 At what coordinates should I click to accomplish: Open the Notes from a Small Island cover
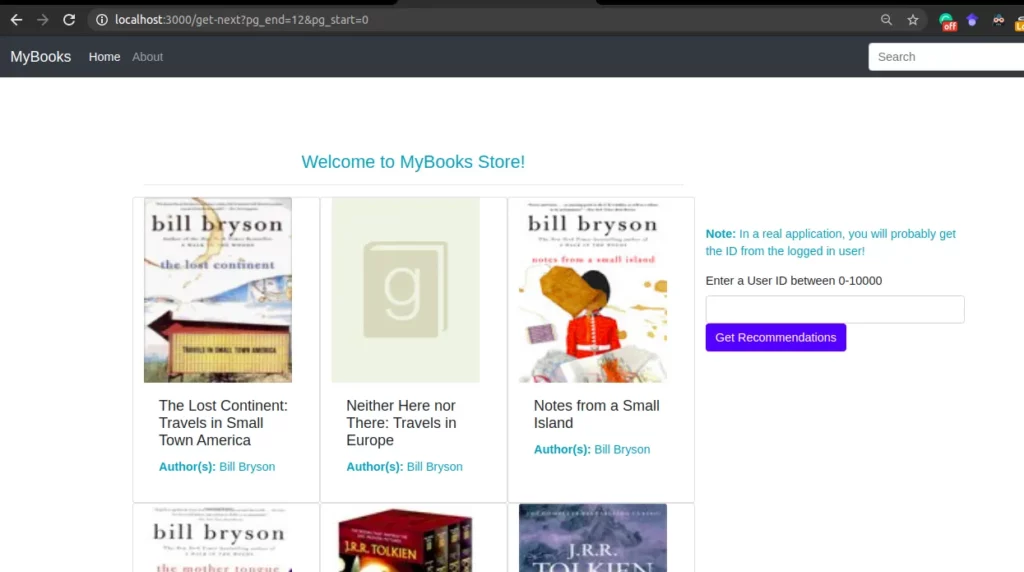pyautogui.click(x=593, y=290)
